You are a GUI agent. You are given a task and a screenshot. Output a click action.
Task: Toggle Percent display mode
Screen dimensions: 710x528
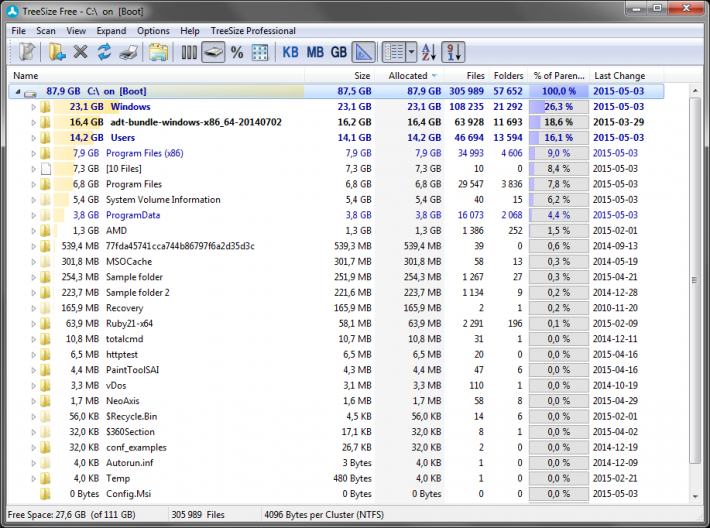(x=237, y=52)
